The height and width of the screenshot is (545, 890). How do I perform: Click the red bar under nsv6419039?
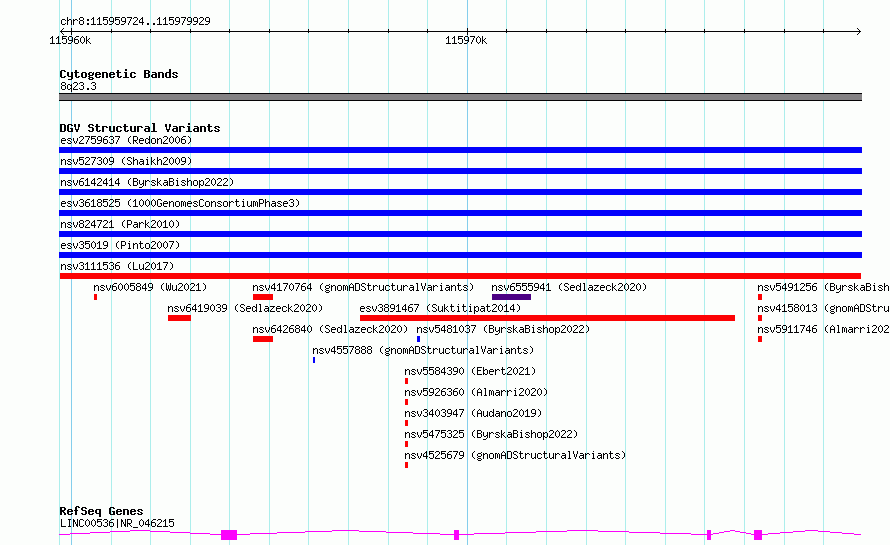tap(179, 318)
